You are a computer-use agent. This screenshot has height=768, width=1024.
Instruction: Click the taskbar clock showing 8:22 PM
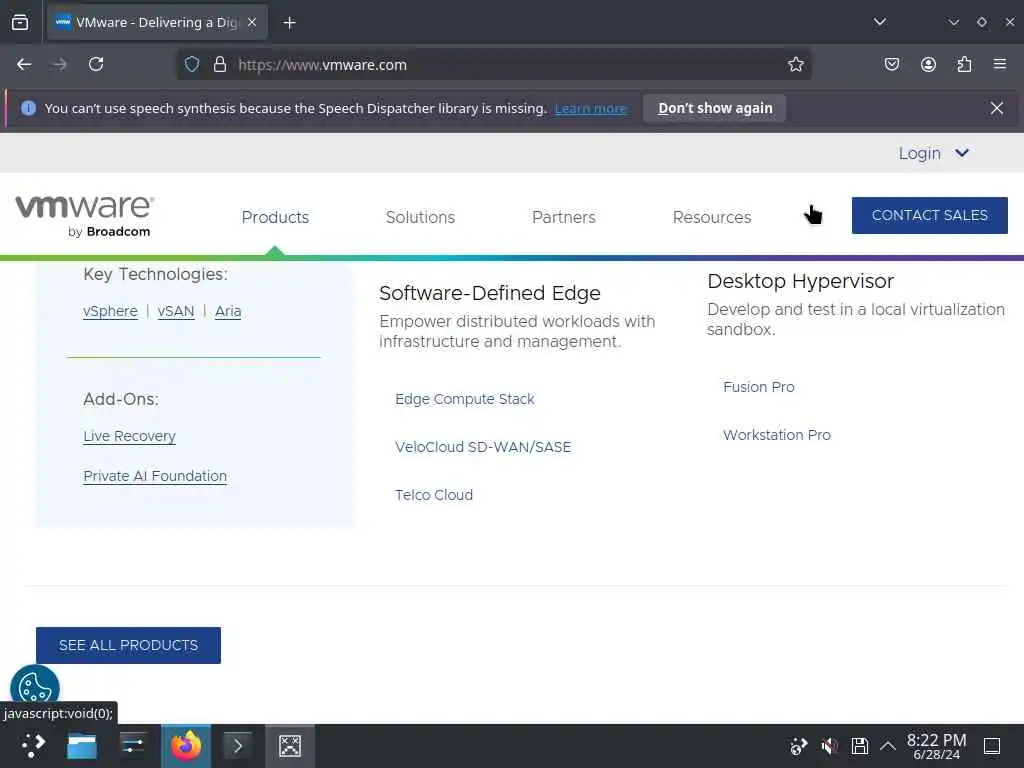point(936,746)
